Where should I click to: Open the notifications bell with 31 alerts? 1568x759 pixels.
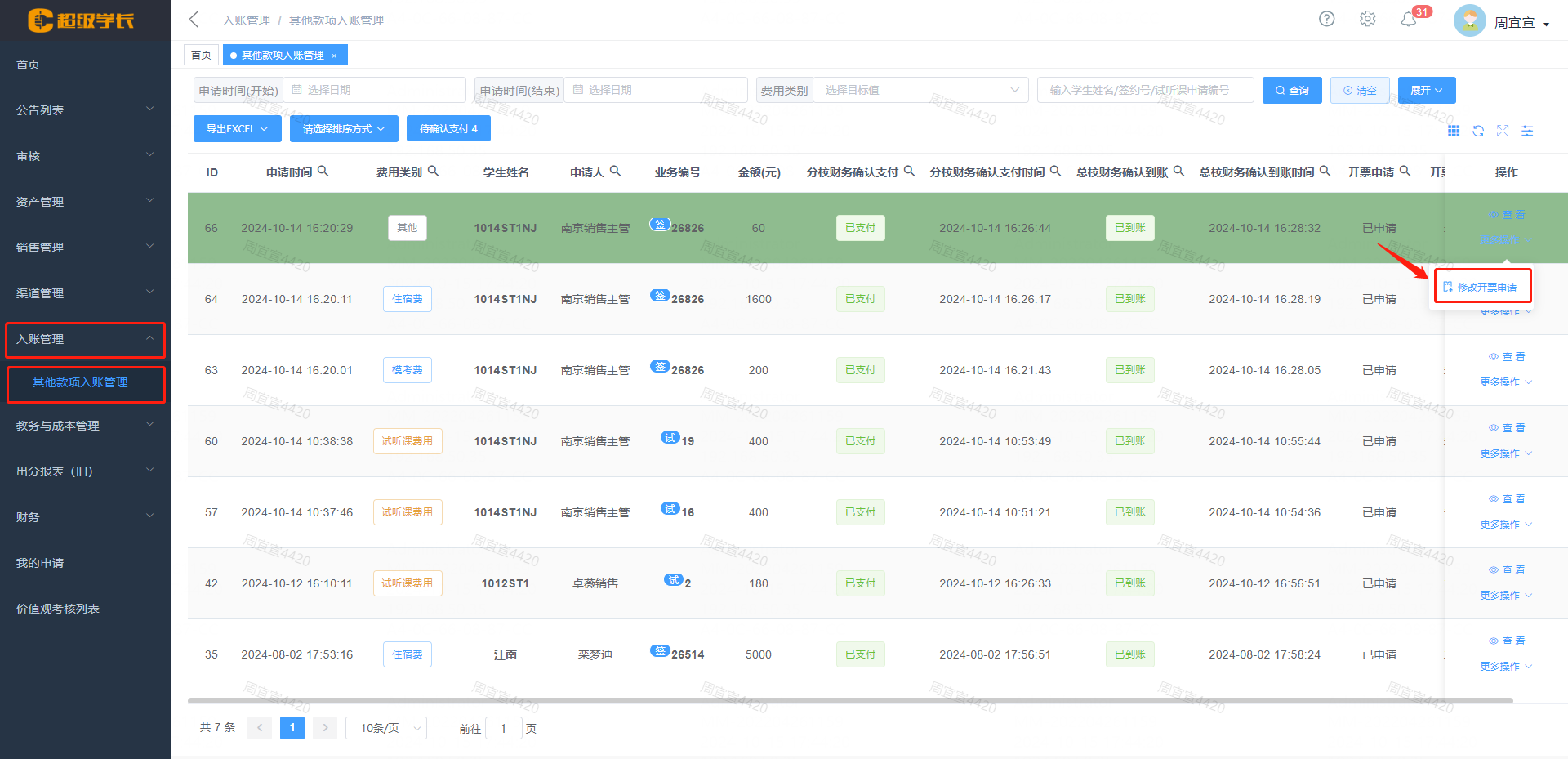1408,18
